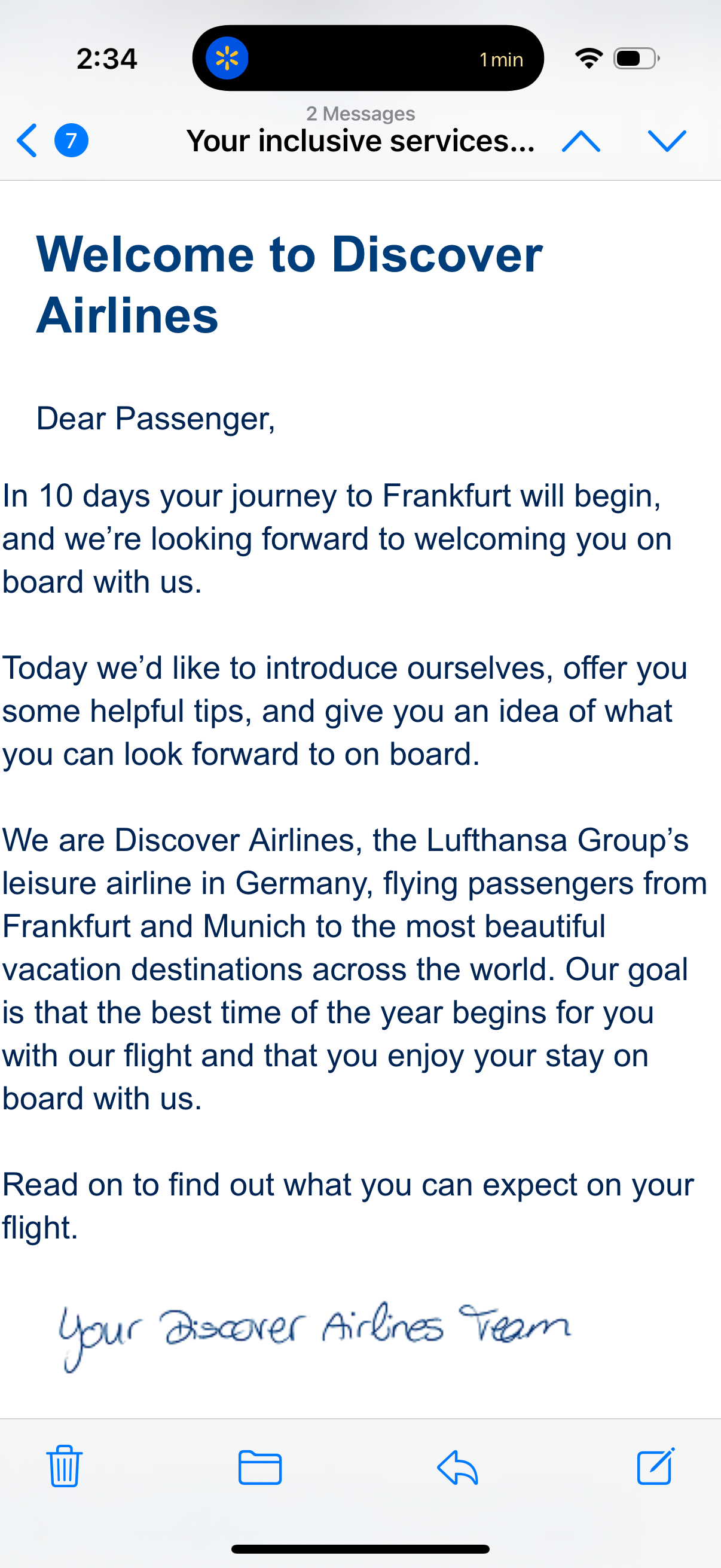Viewport: 721px width, 1568px height.
Task: Delete this email with the trash icon
Action: [65, 1466]
